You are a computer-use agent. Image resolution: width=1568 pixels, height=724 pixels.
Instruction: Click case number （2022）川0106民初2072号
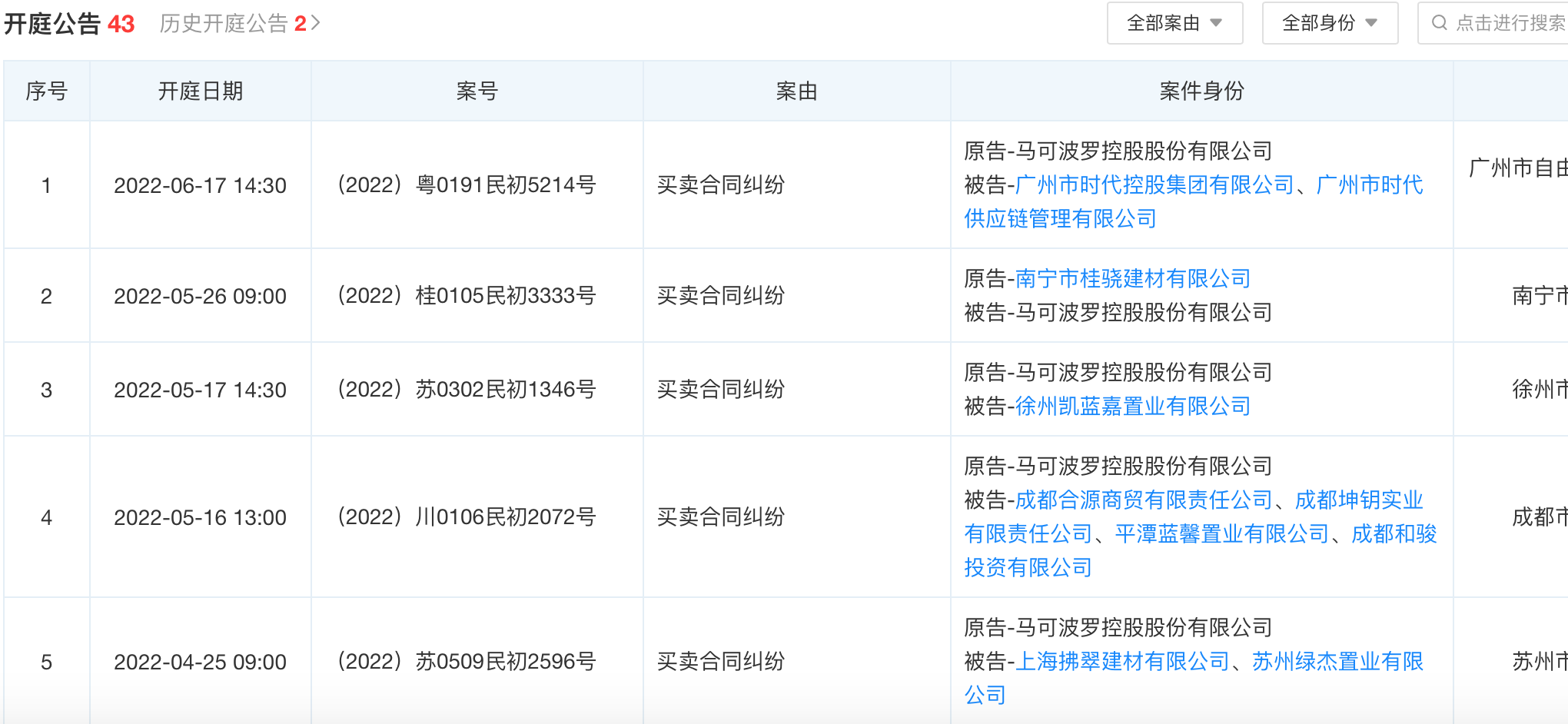click(x=467, y=517)
